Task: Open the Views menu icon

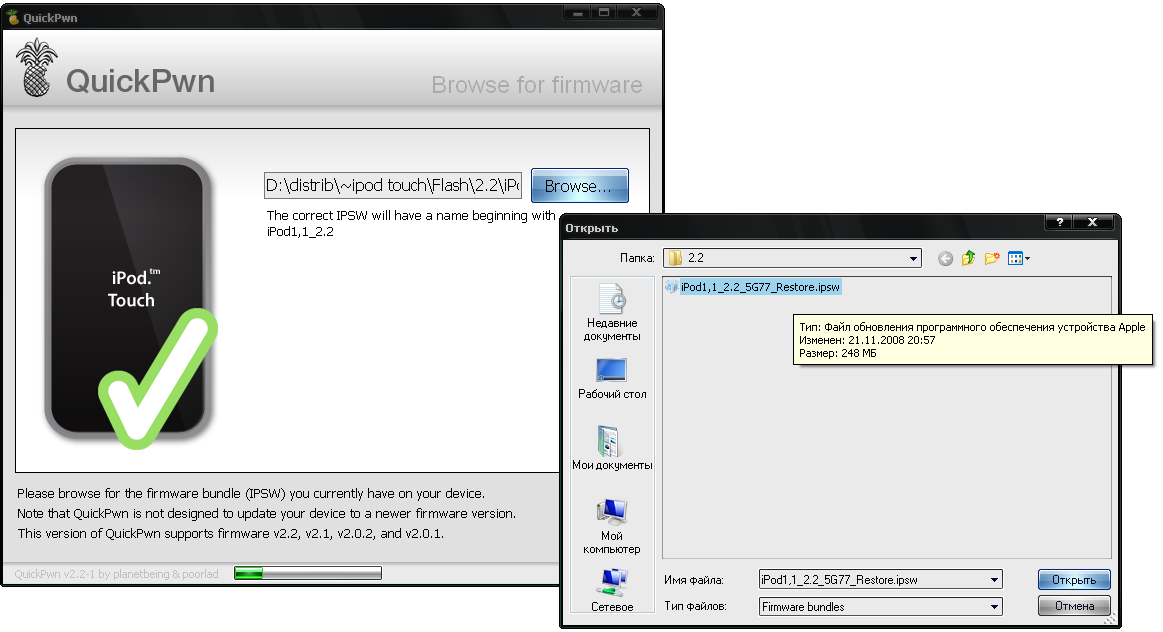Action: (1018, 259)
